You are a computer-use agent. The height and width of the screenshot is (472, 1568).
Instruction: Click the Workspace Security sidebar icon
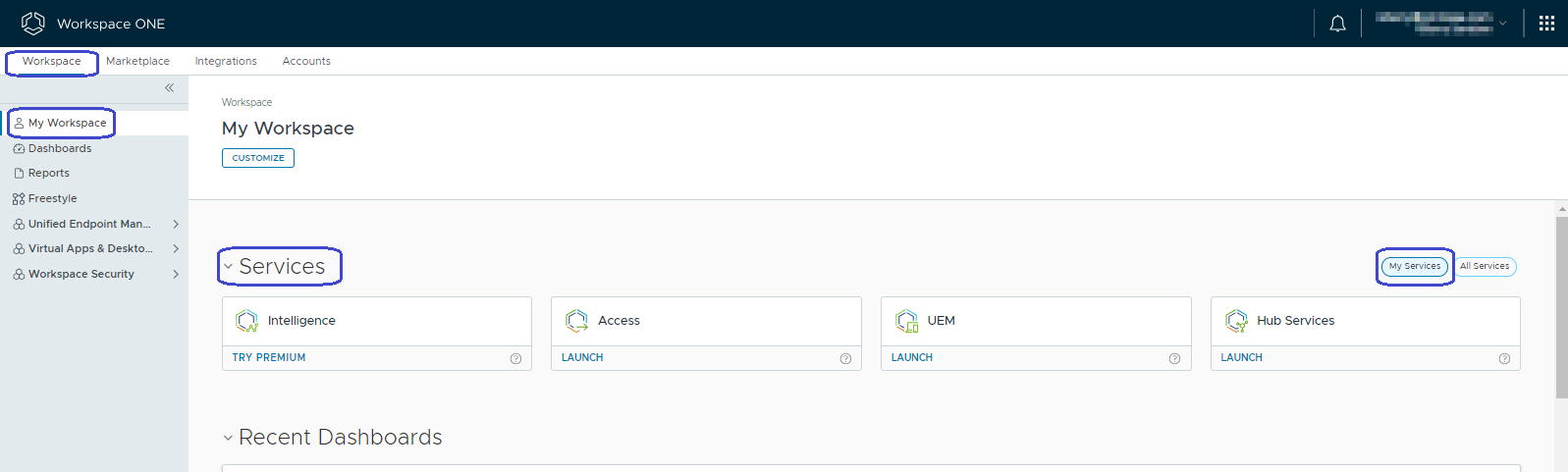(x=19, y=275)
